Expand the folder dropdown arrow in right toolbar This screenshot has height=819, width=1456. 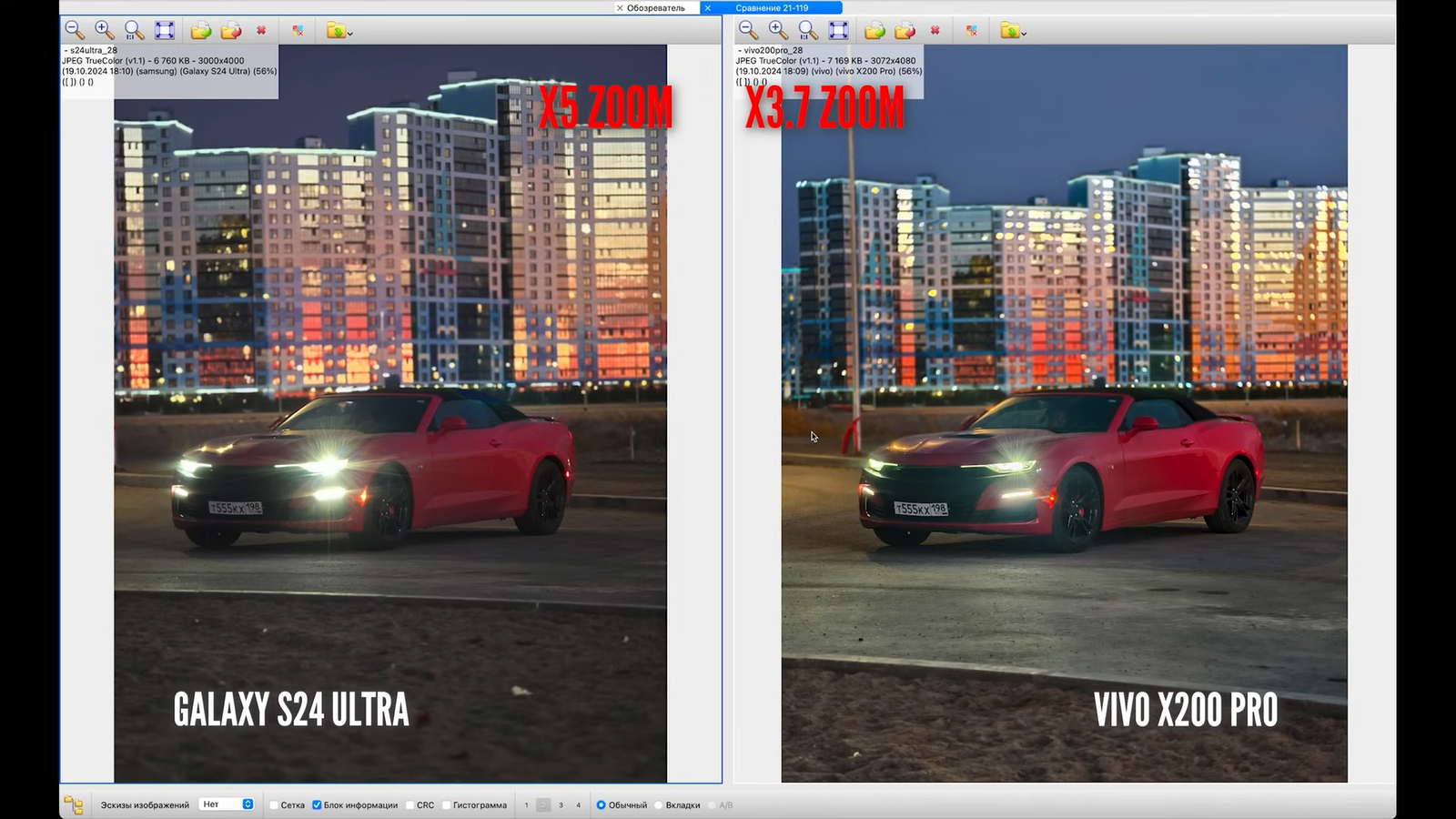(1024, 34)
